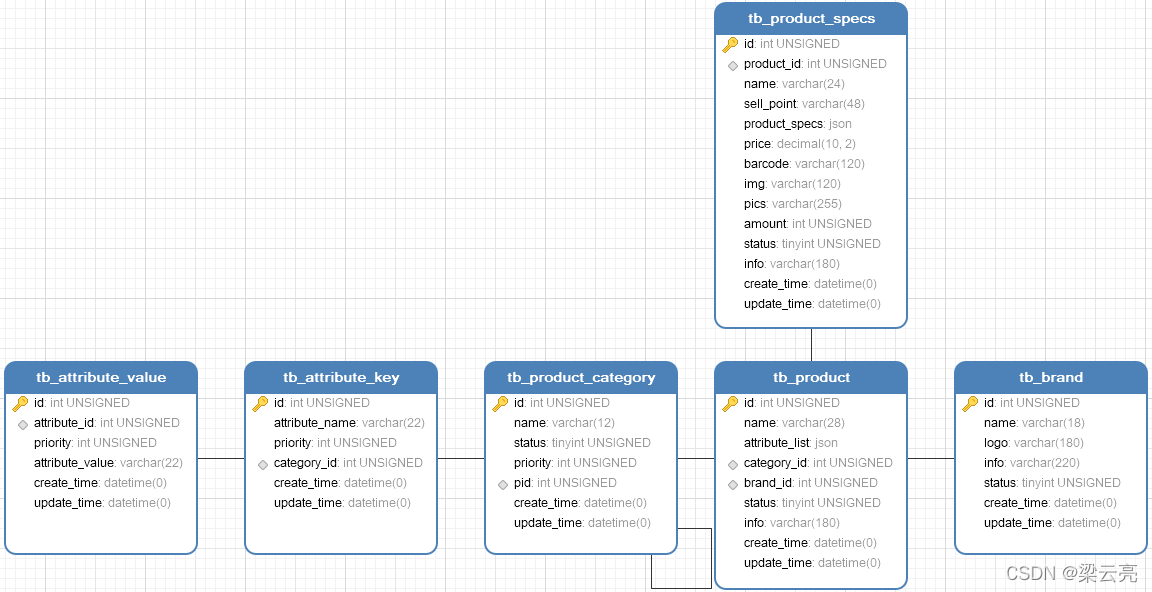This screenshot has width=1152, height=592.
Task: Click the pics varchar(255) field
Action: [x=793, y=203]
